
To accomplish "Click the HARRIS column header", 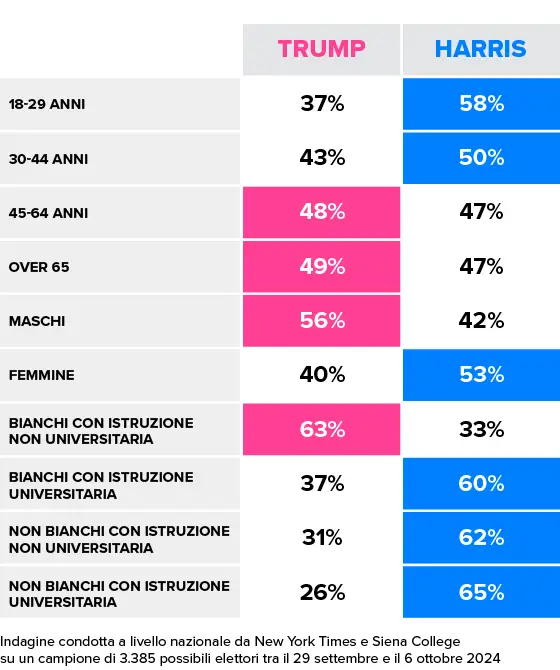I will (x=481, y=49).
